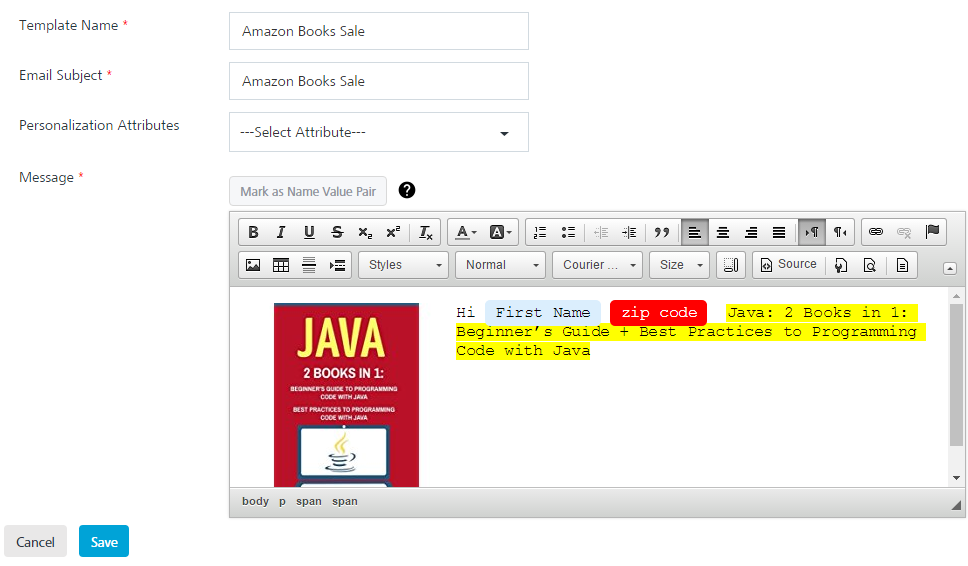968x566 pixels.
Task: Insert a page break
Action: pyautogui.click(x=337, y=265)
